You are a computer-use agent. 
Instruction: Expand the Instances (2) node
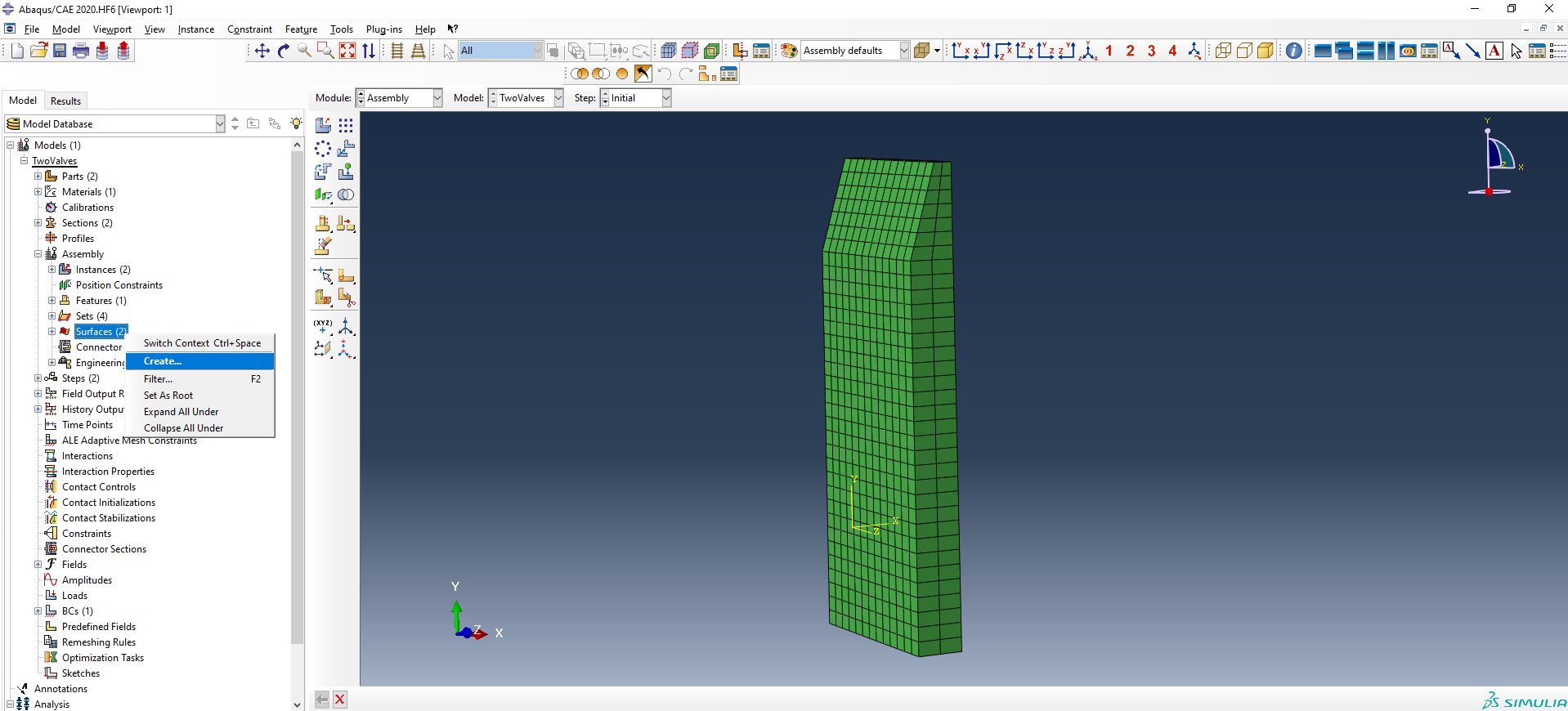coord(52,270)
